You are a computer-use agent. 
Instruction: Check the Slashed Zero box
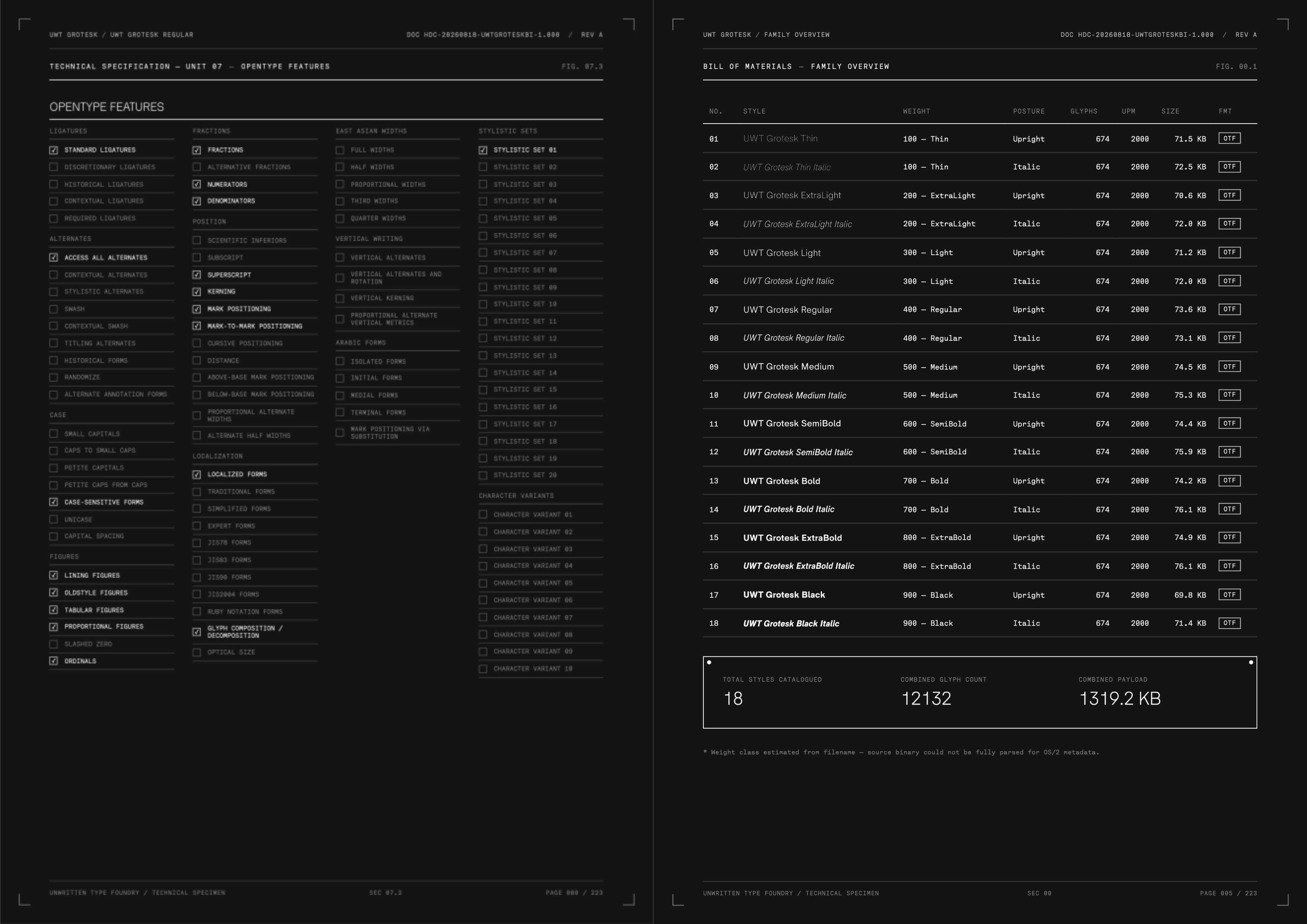coord(54,644)
